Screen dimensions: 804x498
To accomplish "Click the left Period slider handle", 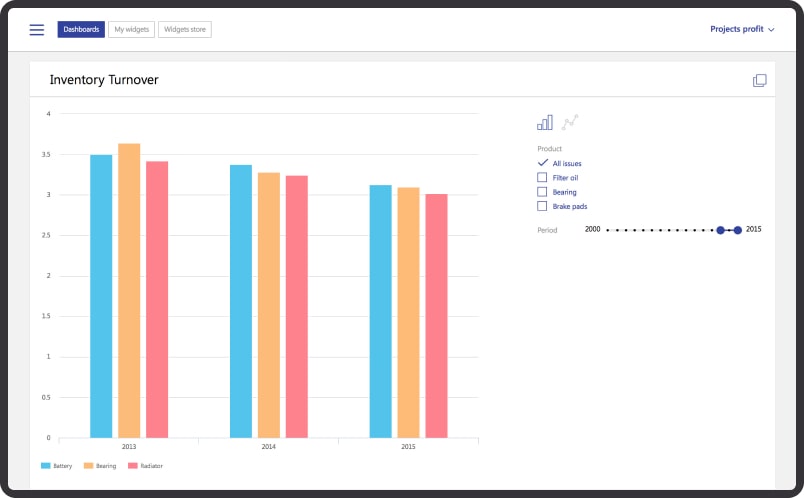I will [720, 230].
